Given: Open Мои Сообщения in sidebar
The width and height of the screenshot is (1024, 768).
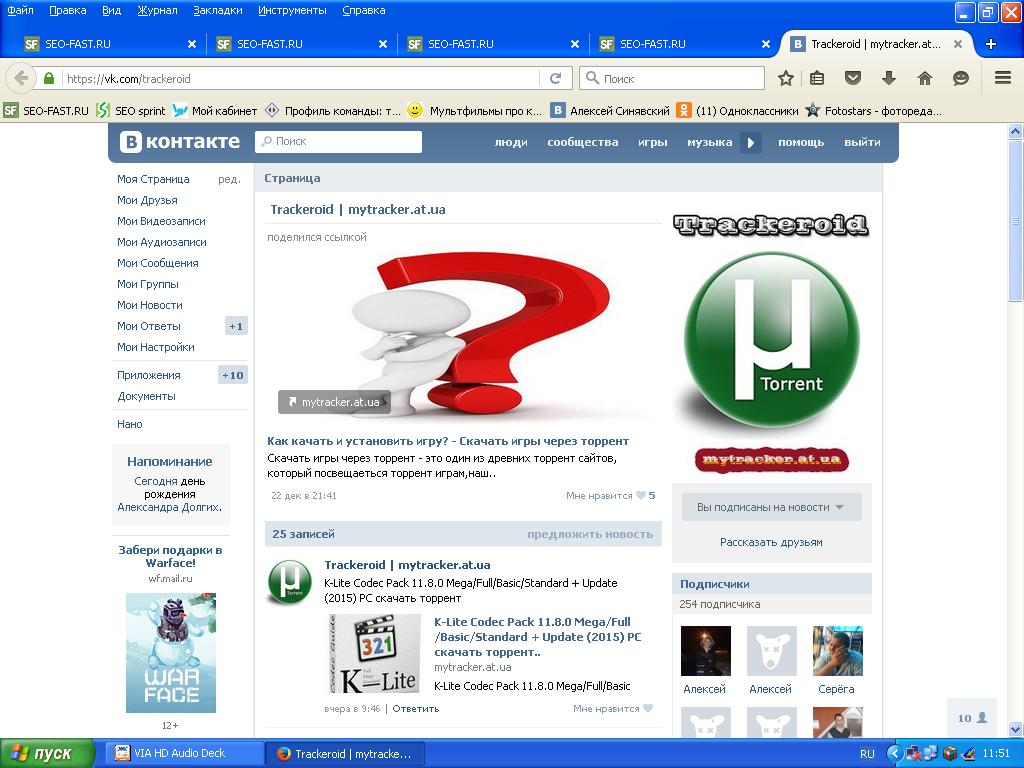Looking at the screenshot, I should pos(157,263).
